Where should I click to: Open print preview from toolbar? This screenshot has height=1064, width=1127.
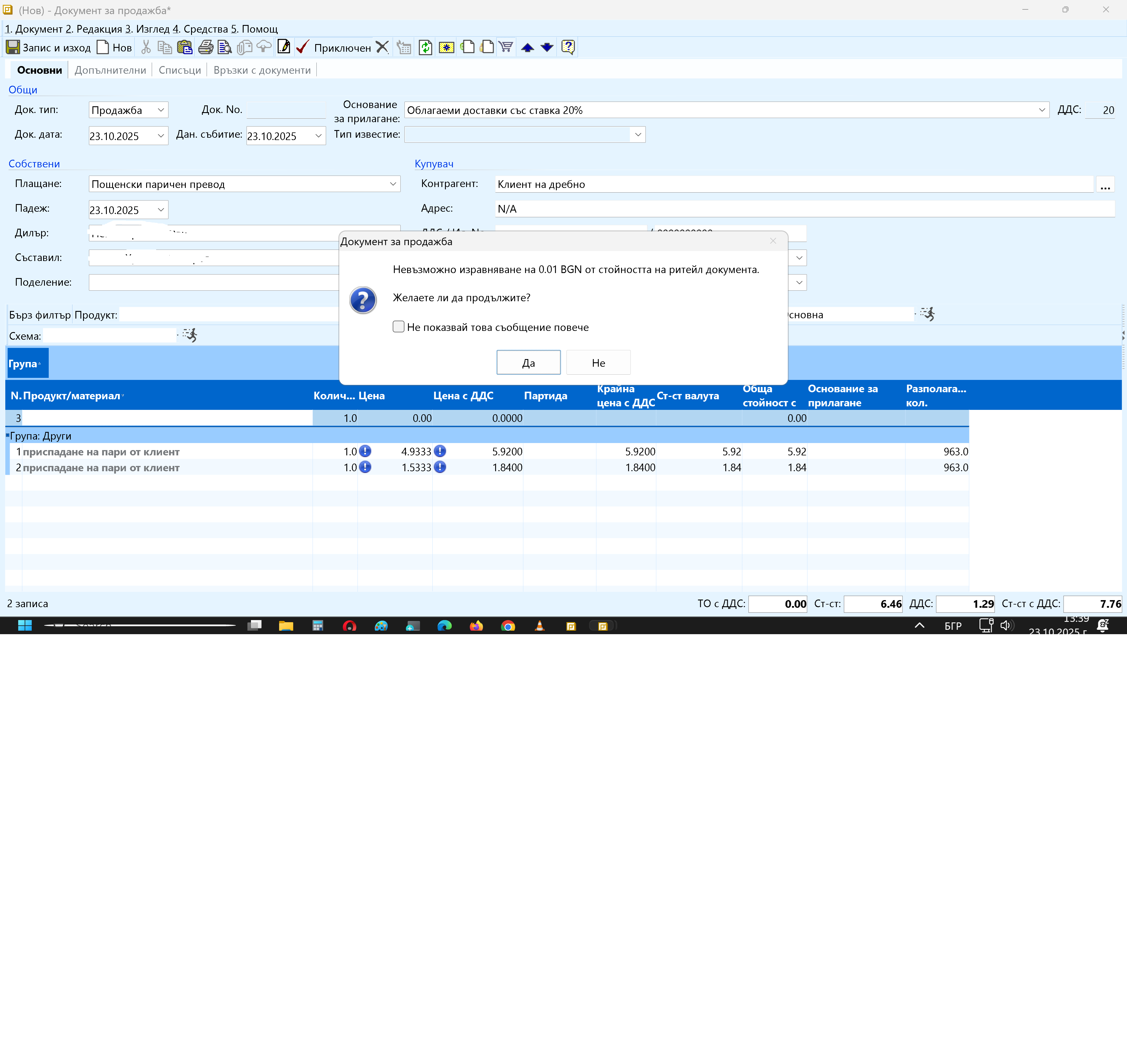coord(225,48)
